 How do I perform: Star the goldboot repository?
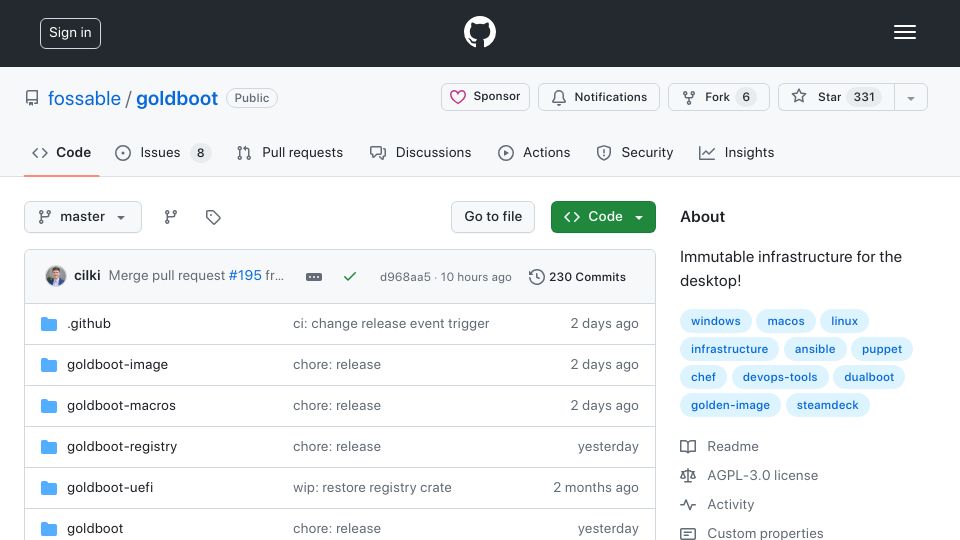tap(836, 97)
